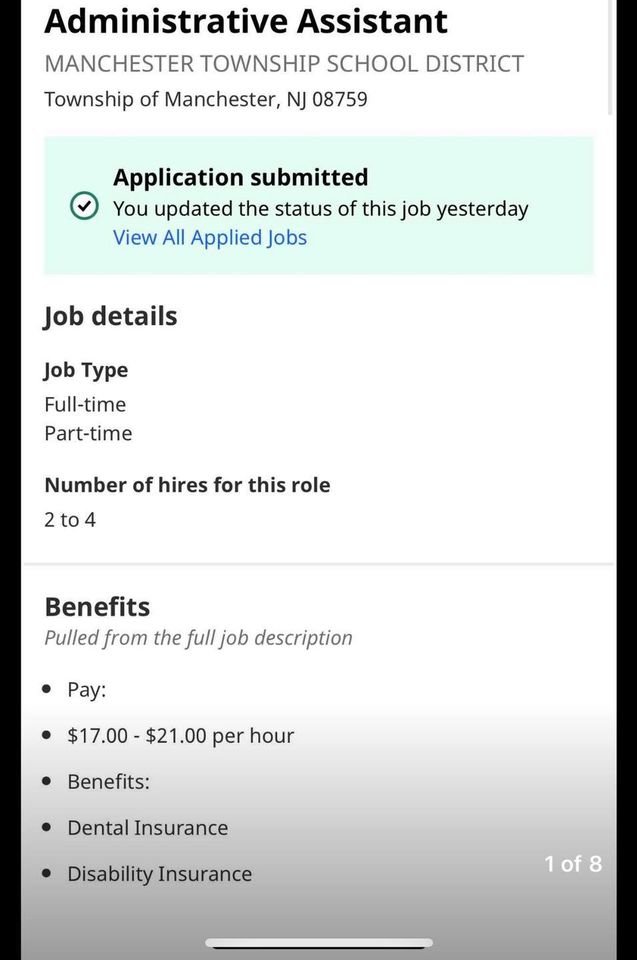Tap the Township of Manchester location text

[205, 100]
